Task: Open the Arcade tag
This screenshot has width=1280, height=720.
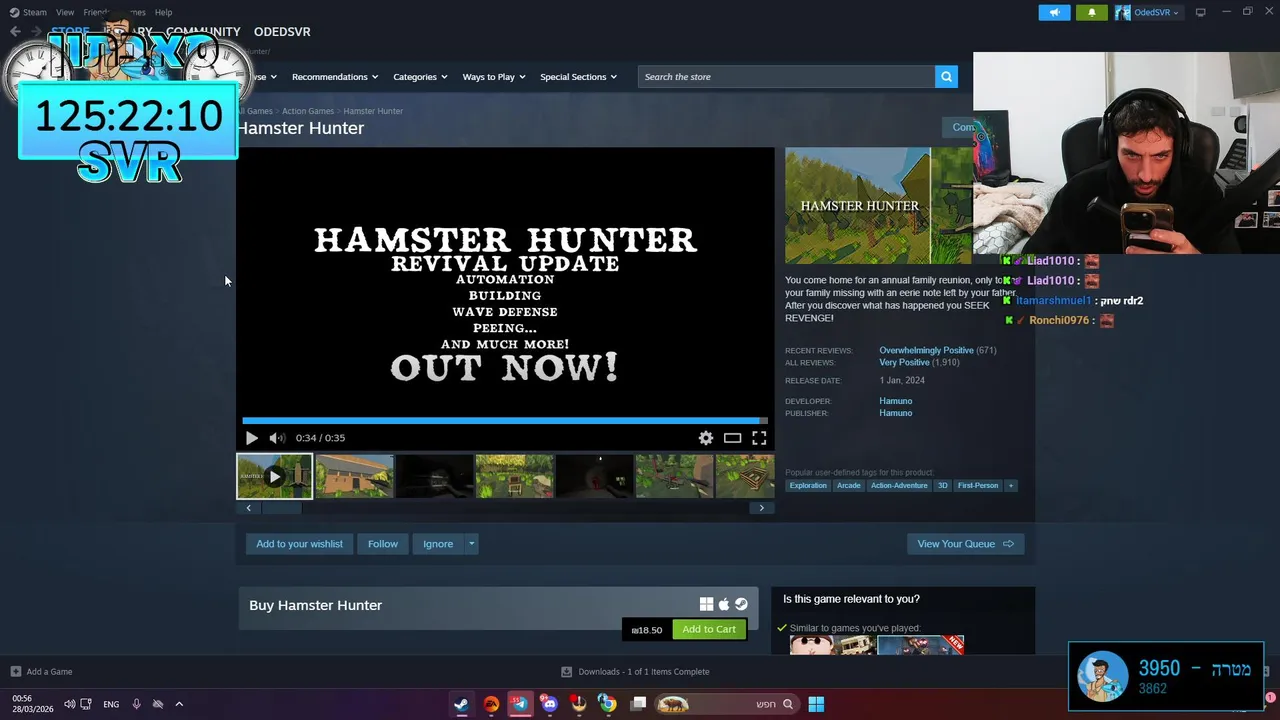Action: coord(848,486)
